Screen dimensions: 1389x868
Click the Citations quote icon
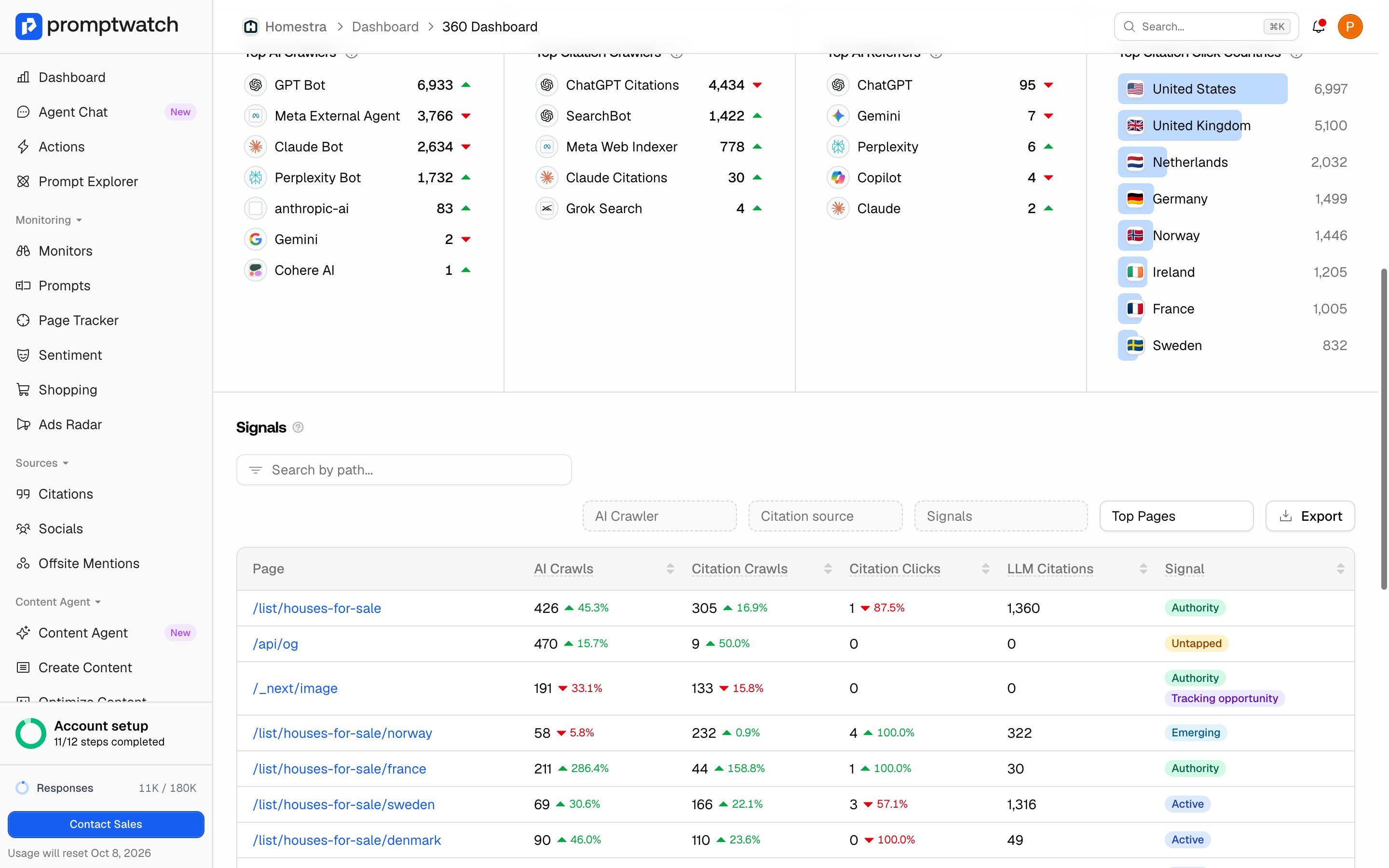23,494
